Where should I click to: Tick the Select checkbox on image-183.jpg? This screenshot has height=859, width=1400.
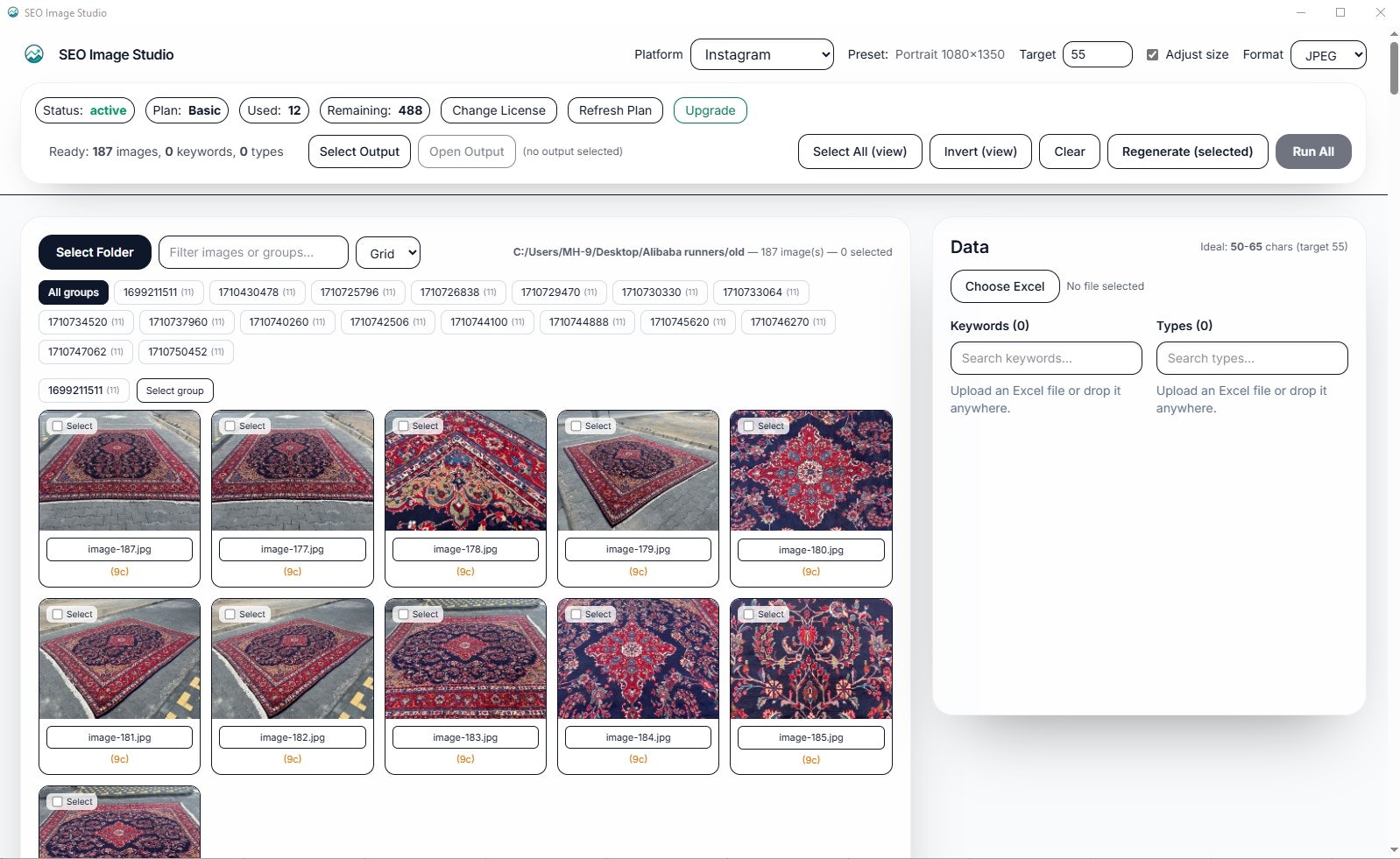click(x=404, y=615)
